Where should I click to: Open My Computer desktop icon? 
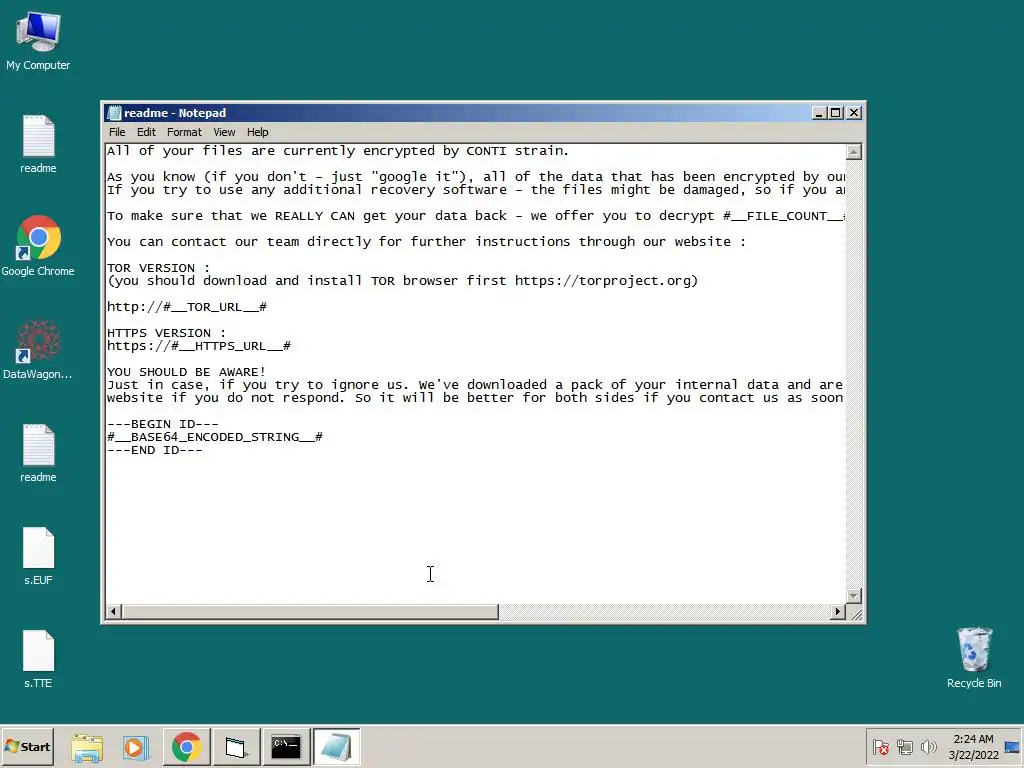point(38,40)
